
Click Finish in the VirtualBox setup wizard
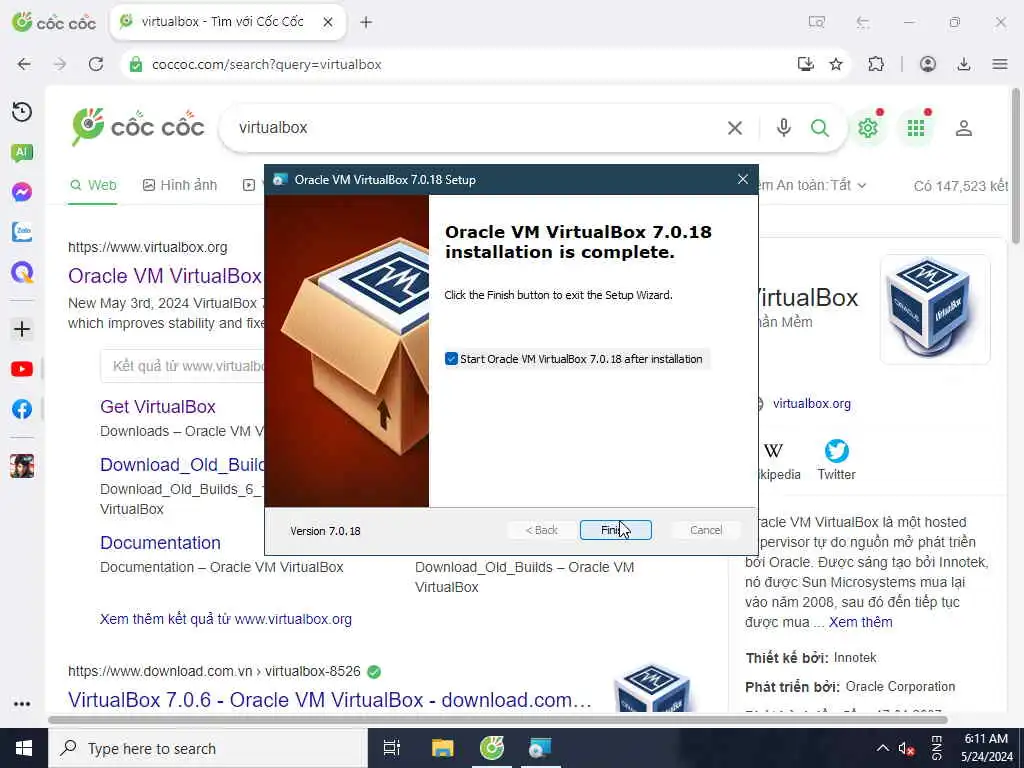tap(615, 530)
